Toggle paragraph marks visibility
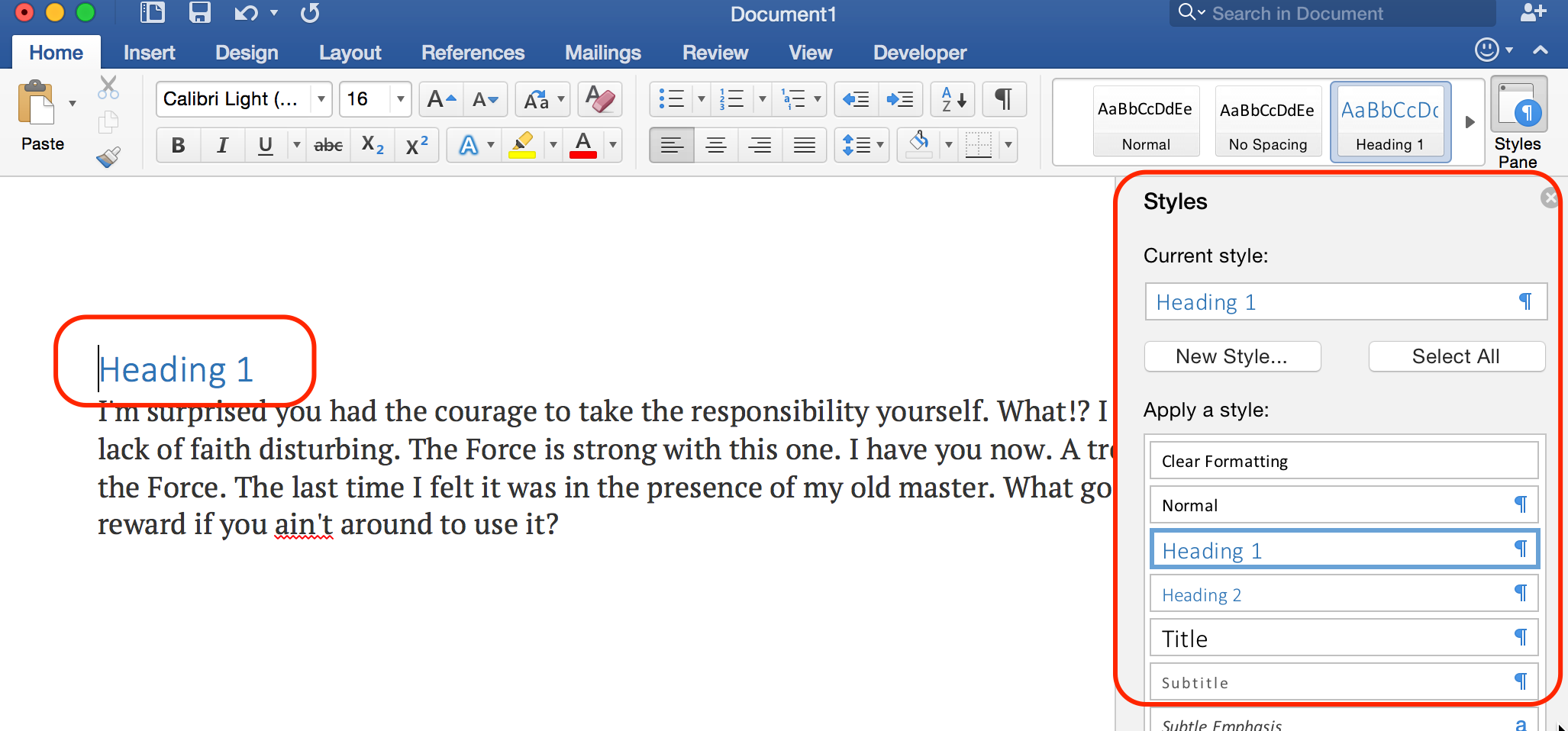The width and height of the screenshot is (1568, 731). (1004, 99)
